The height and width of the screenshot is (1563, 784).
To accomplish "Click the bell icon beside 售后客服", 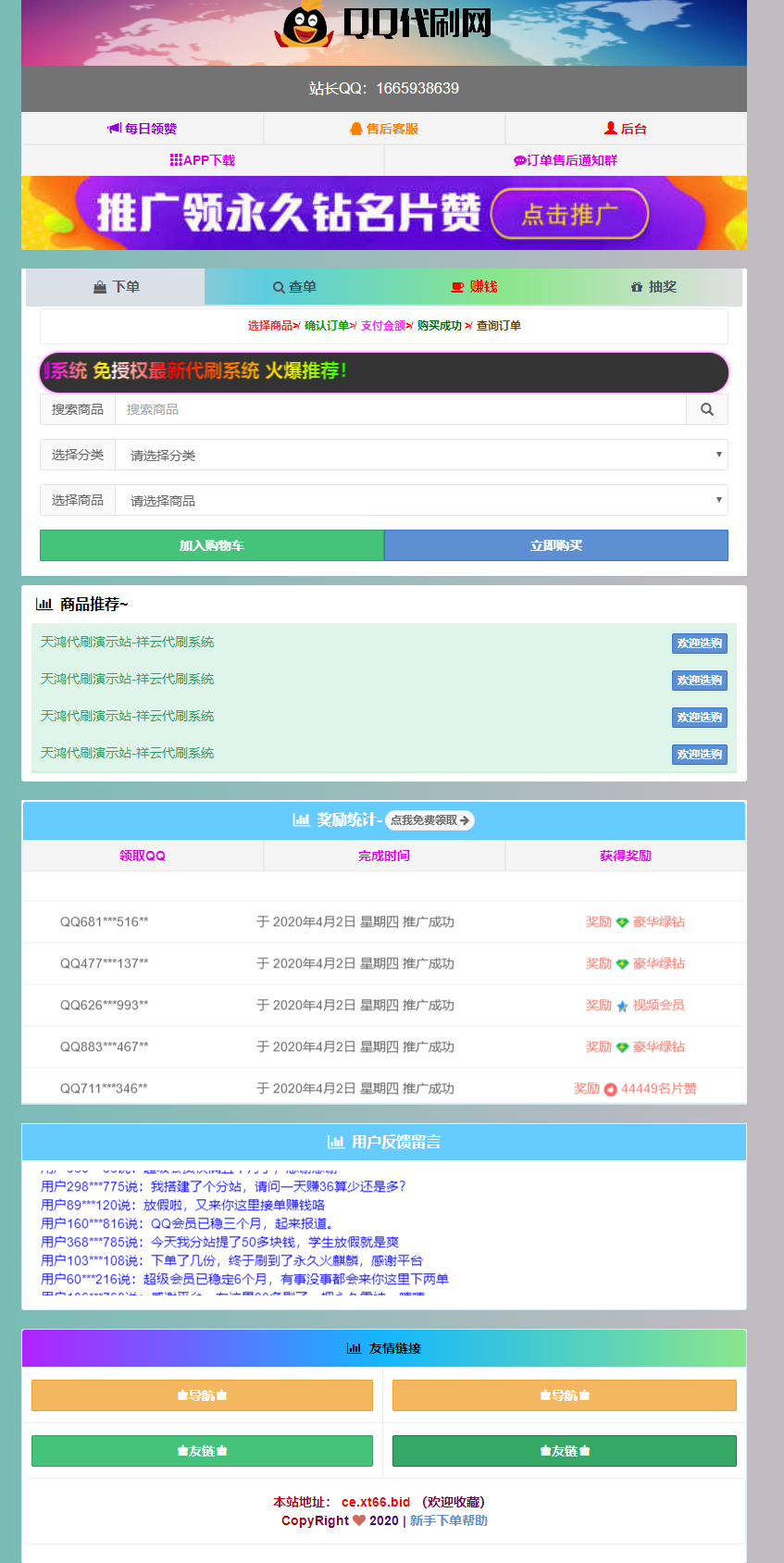I will [355, 129].
